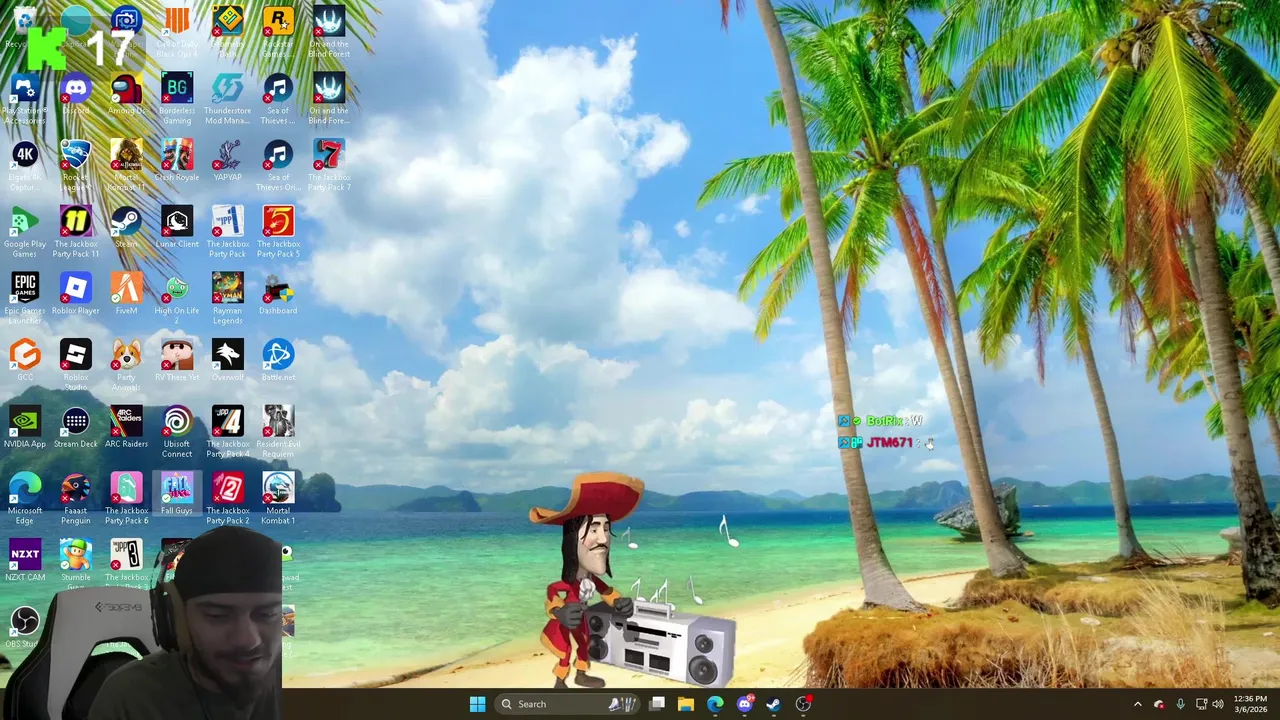The width and height of the screenshot is (1280, 720).
Task: Select the Fall Guys desktop icon
Action: [177, 494]
